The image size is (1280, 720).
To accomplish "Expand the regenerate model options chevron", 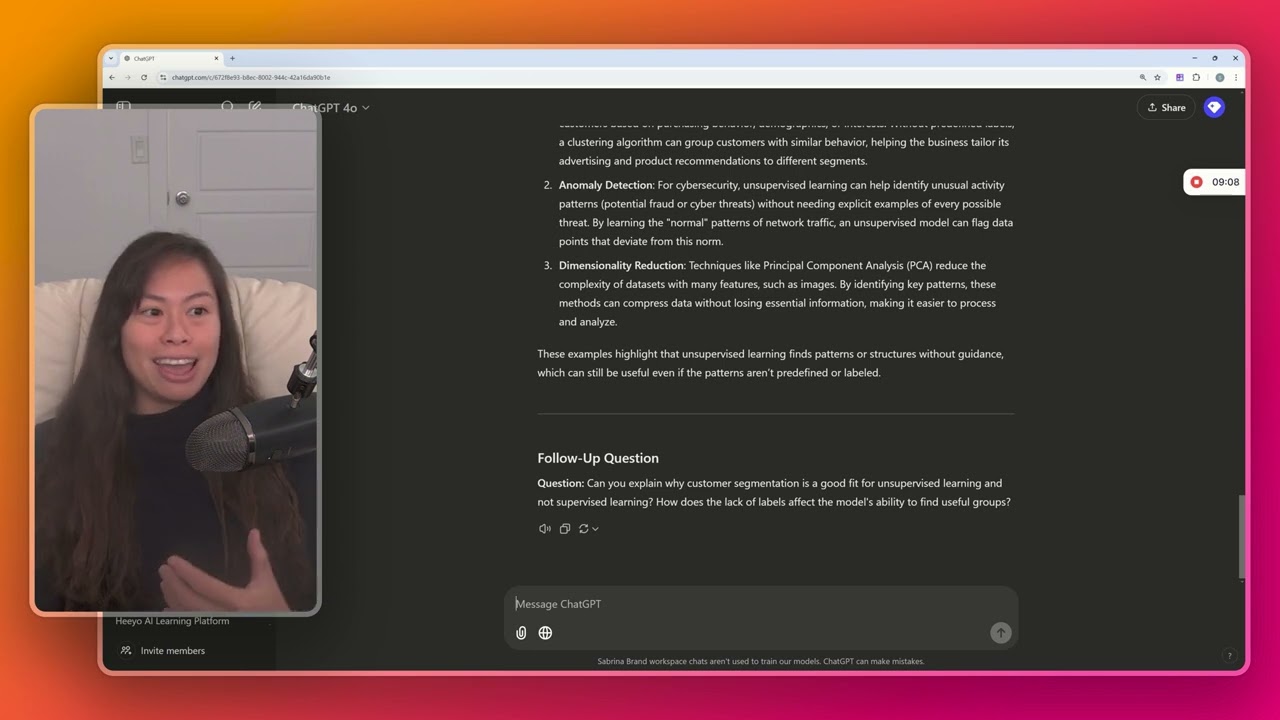I will (595, 529).
